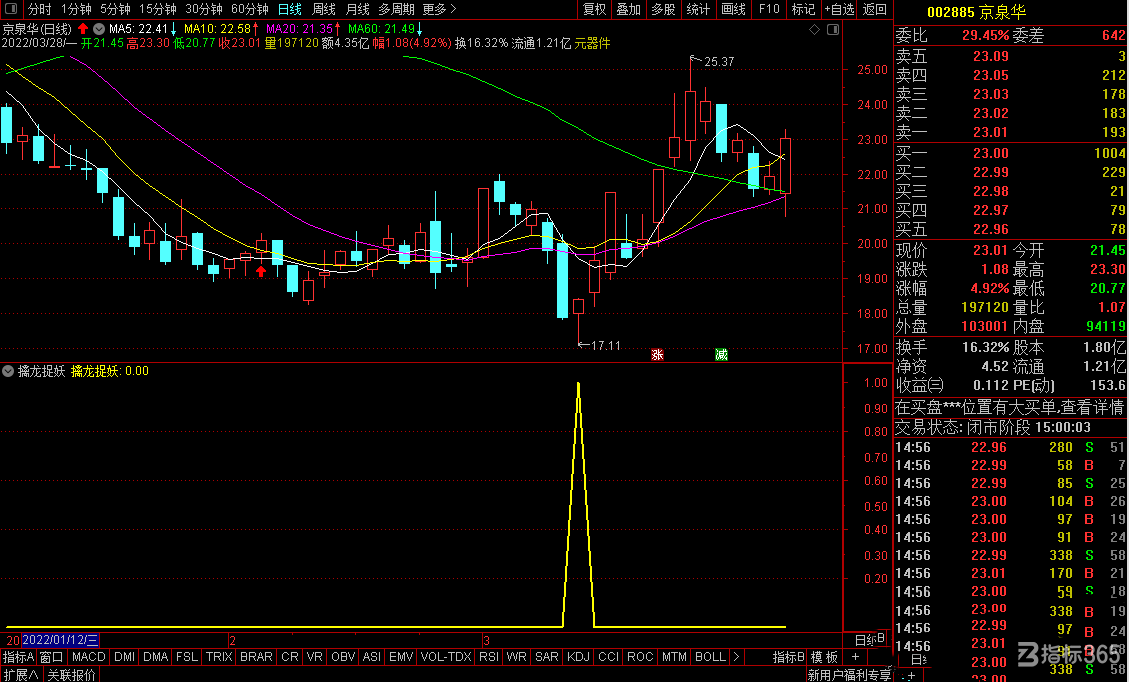The image size is (1129, 682).
Task: Open the 模板 template tab
Action: coord(825,657)
